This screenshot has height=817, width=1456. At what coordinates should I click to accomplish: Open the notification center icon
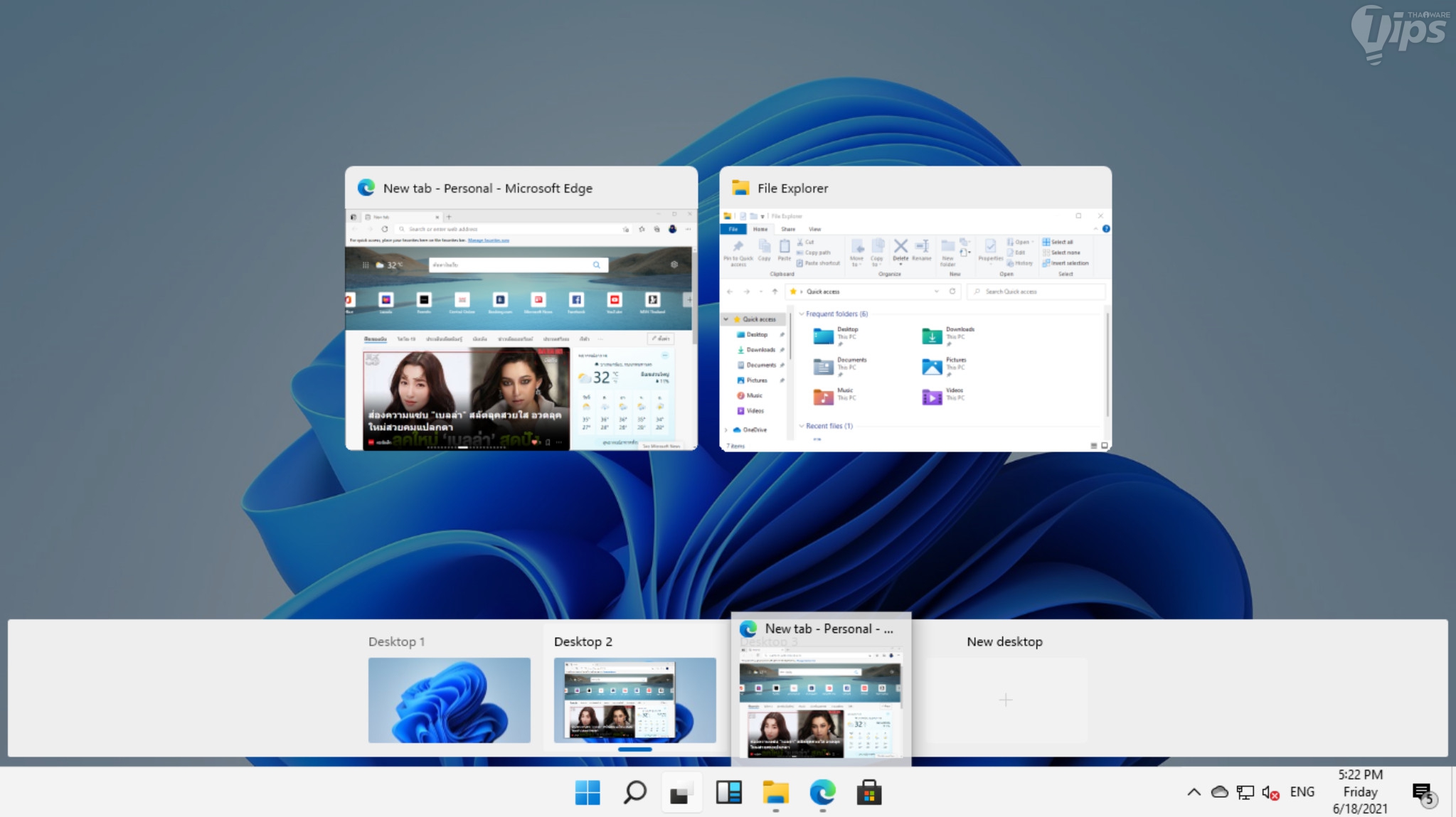point(1423,792)
